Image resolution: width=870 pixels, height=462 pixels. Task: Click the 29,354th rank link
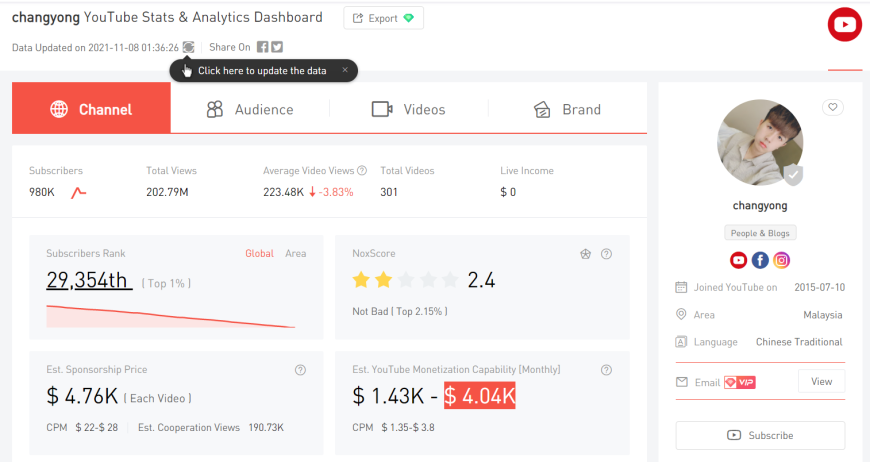pyautogui.click(x=89, y=280)
